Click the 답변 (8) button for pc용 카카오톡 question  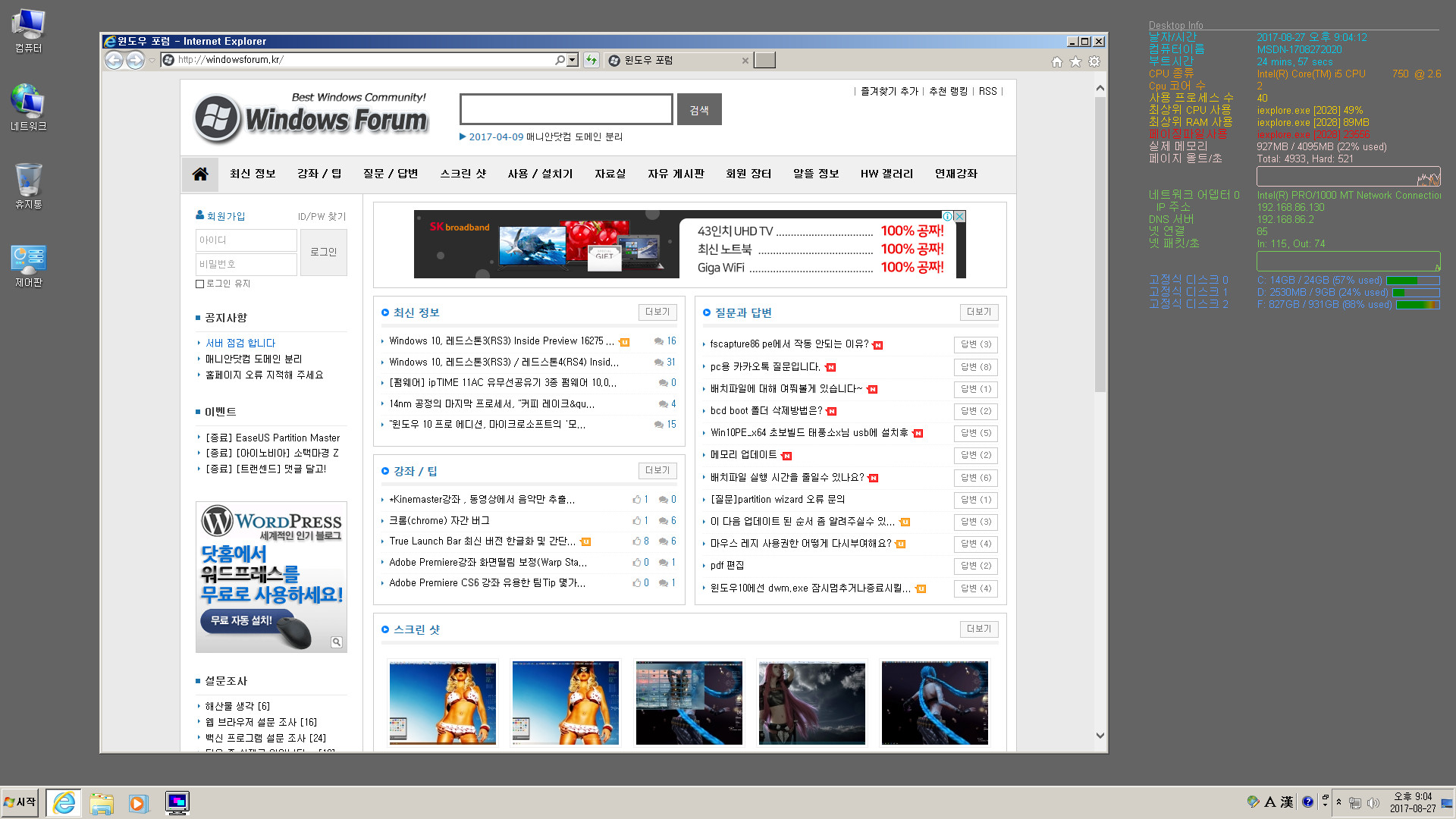(976, 367)
